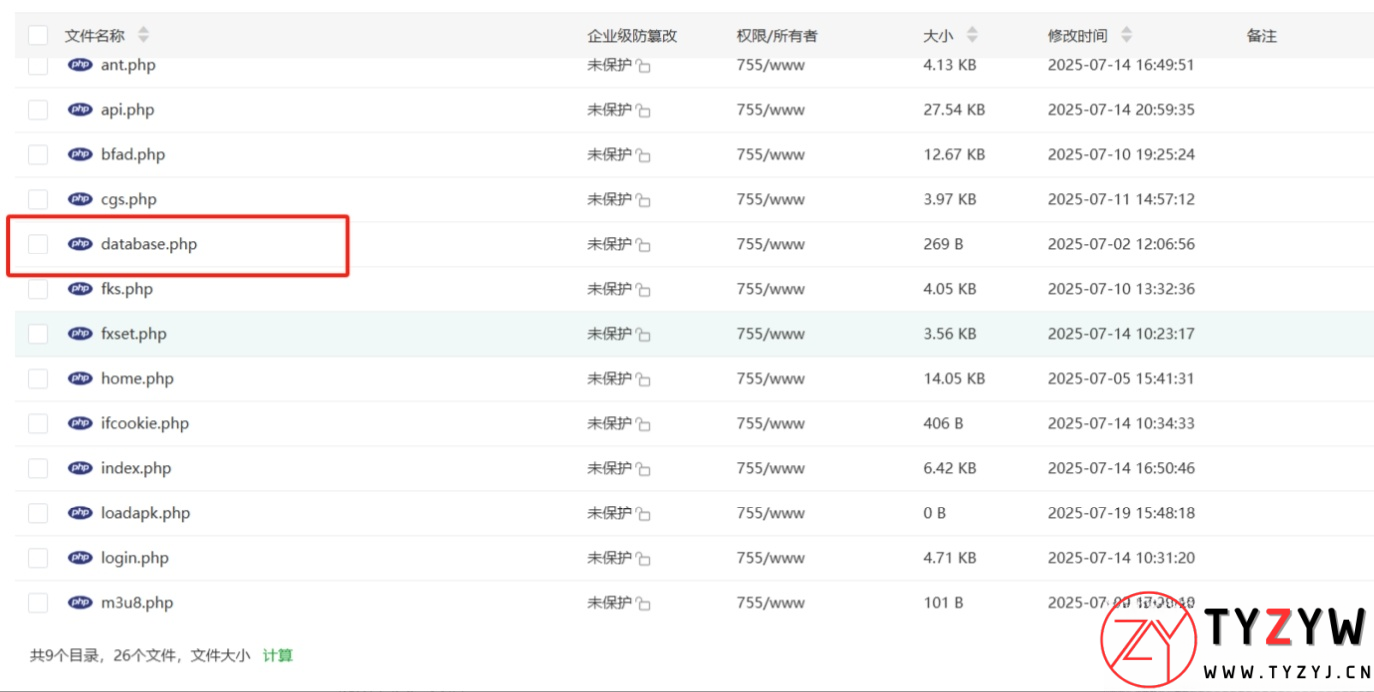Toggle the select-all checkbox in the header
This screenshot has height=692, width=1374.
coord(38,34)
